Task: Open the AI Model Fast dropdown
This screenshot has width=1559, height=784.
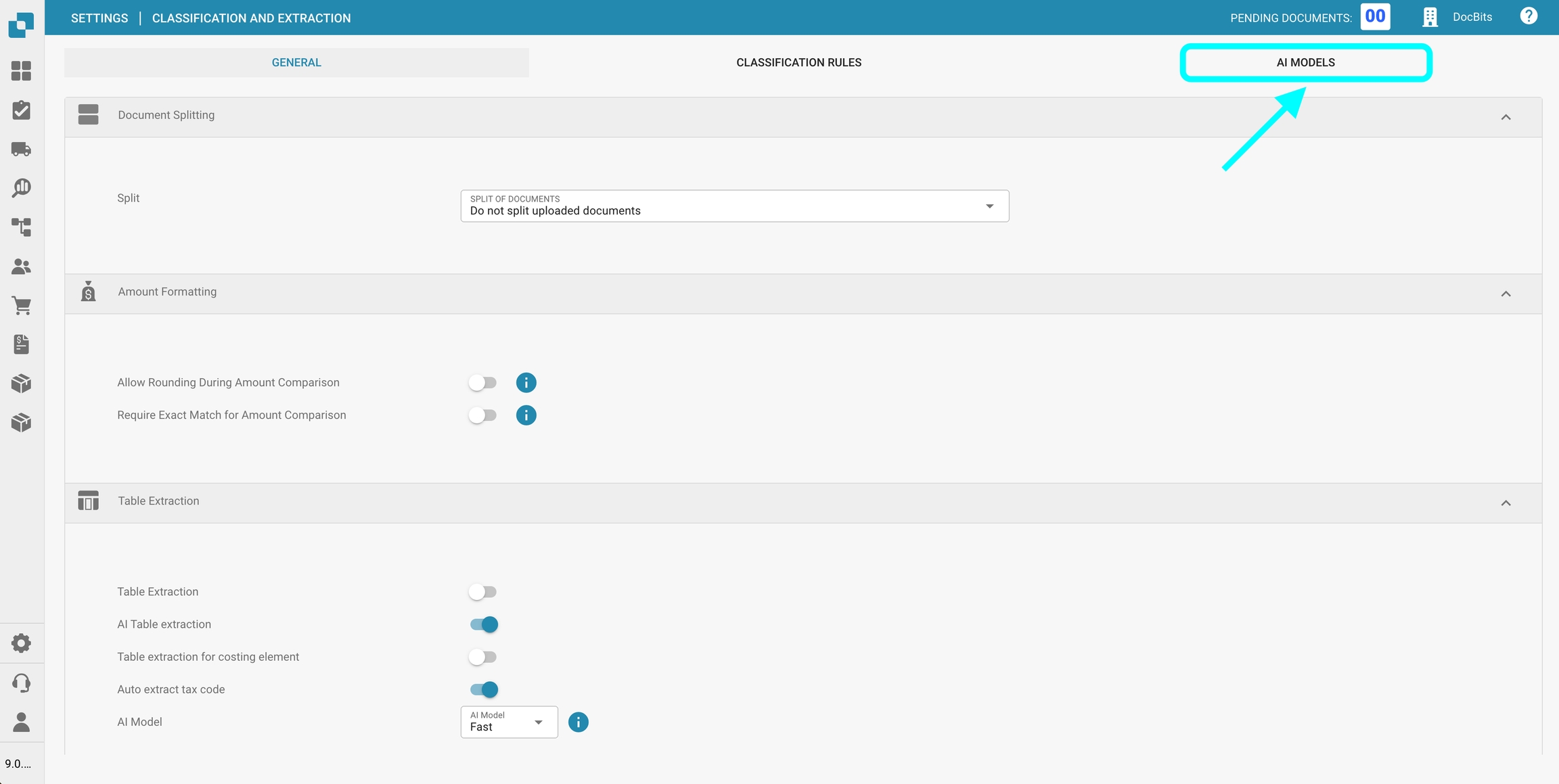Action: (509, 722)
